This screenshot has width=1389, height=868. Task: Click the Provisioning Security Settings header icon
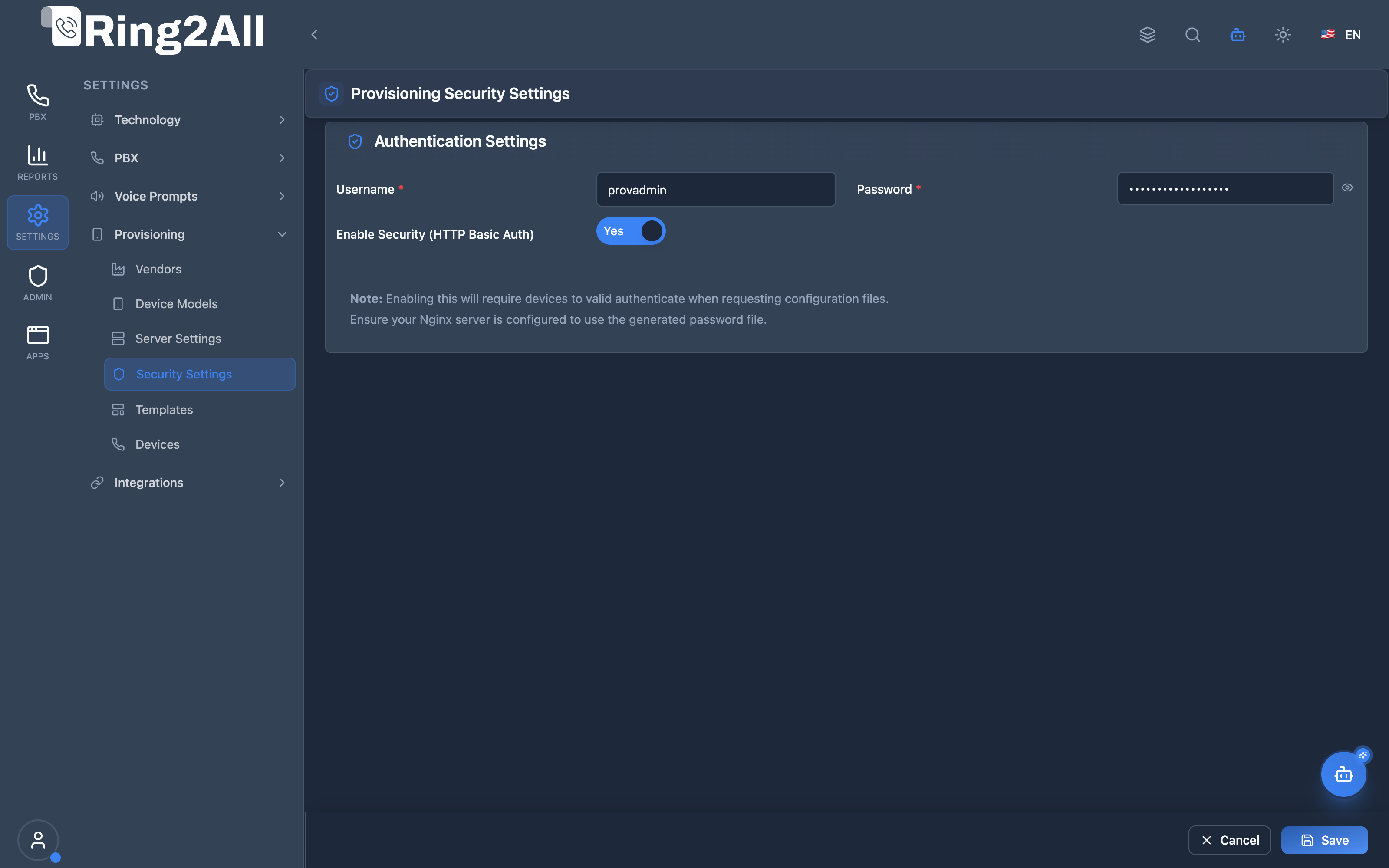331,94
